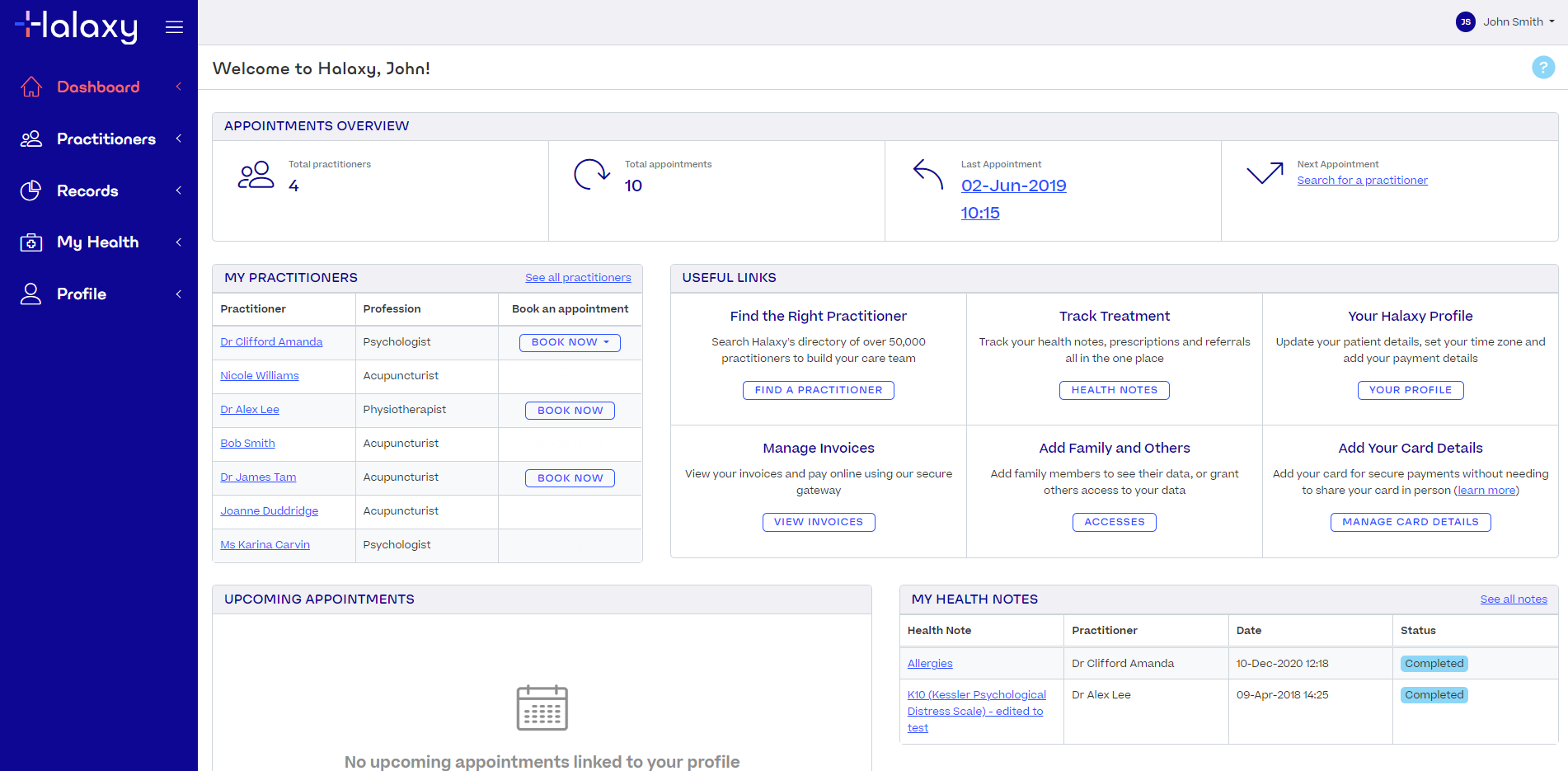
Task: Expand the Records sidebar section chevron
Action: [178, 190]
